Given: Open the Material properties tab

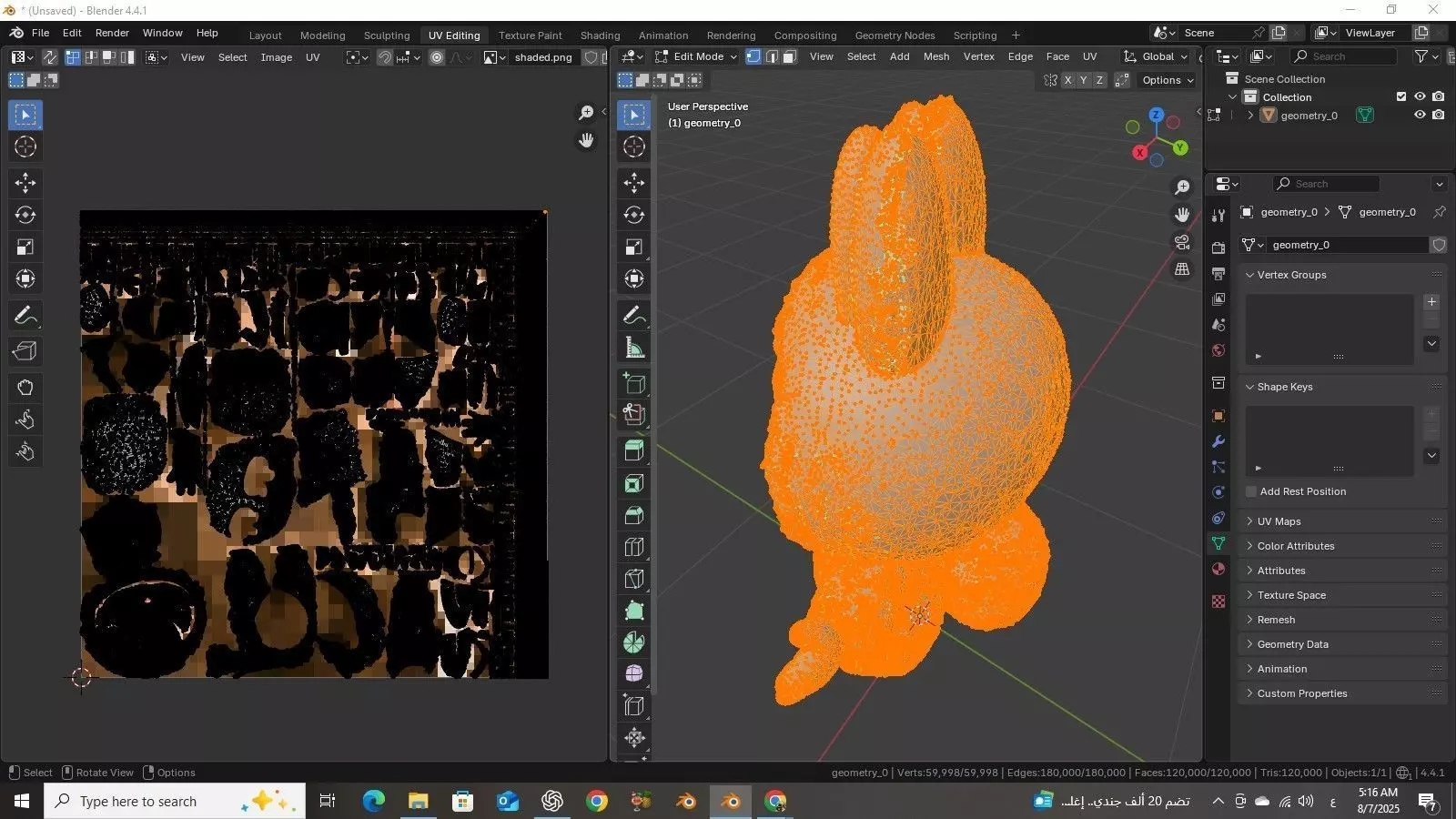Looking at the screenshot, I should pyautogui.click(x=1218, y=569).
